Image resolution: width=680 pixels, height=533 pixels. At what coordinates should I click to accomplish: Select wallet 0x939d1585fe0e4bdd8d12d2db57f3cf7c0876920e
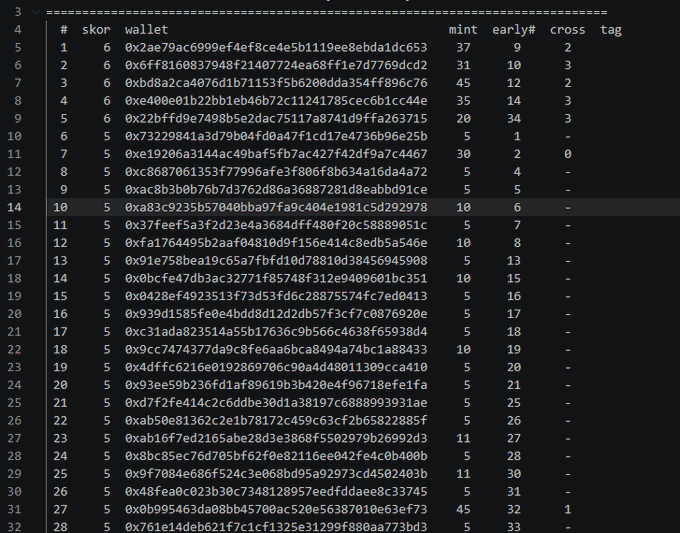click(x=276, y=314)
